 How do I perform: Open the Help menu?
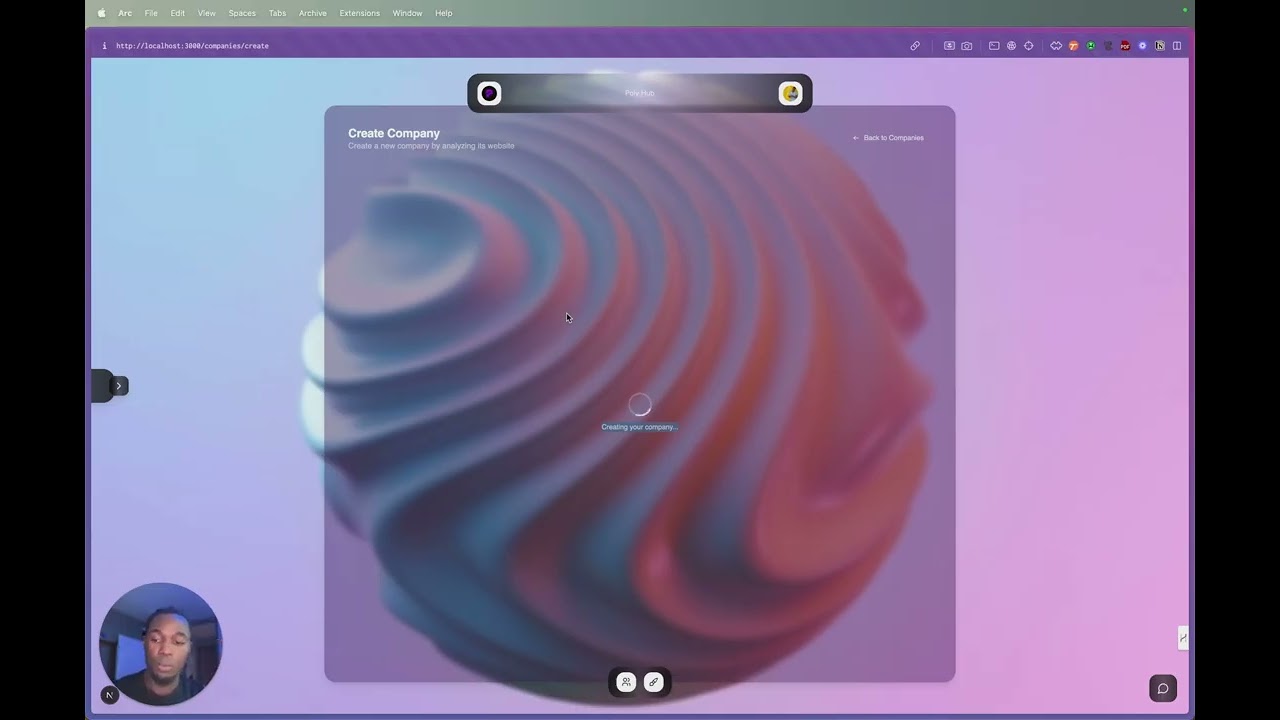444,13
